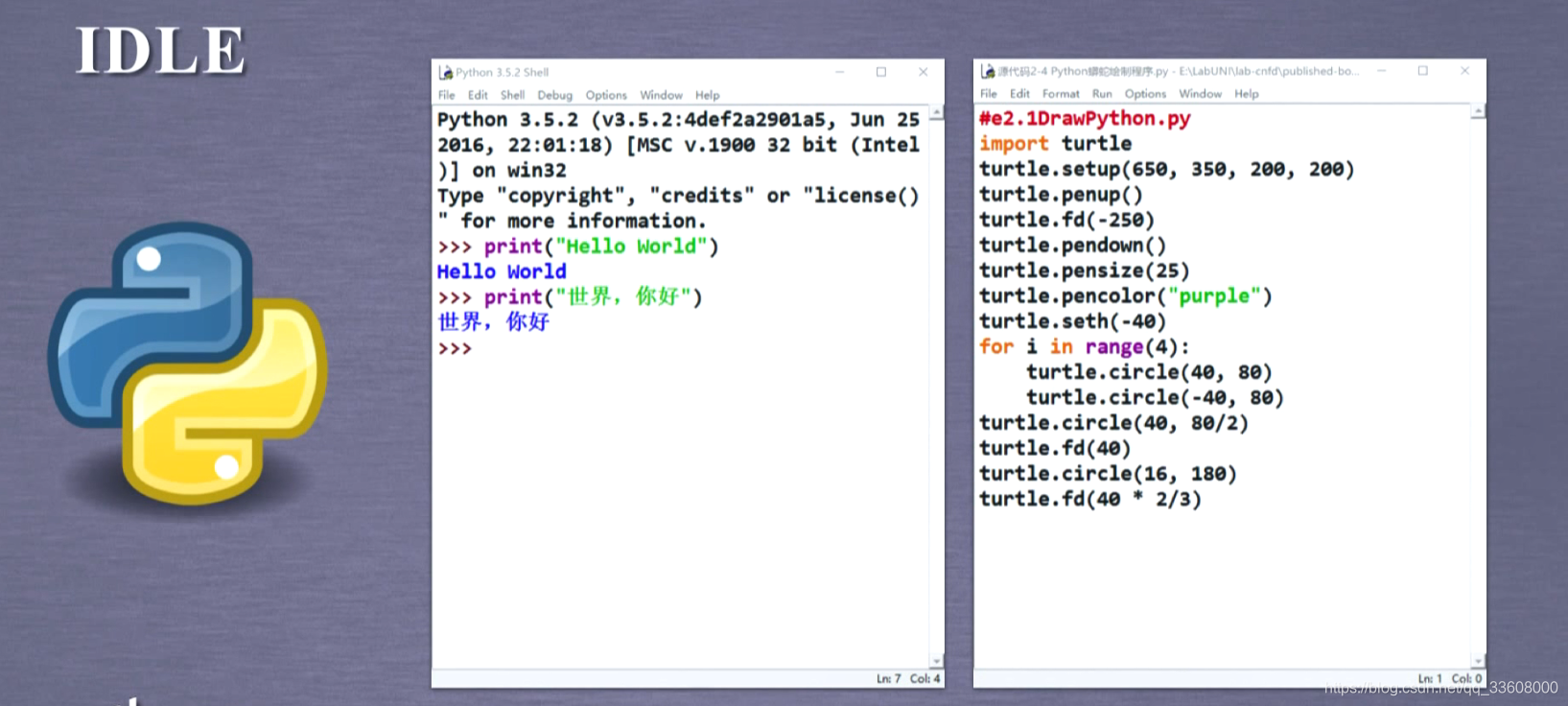
Task: Minimize the Python 3.5.2 Shell window
Action: pyautogui.click(x=839, y=72)
